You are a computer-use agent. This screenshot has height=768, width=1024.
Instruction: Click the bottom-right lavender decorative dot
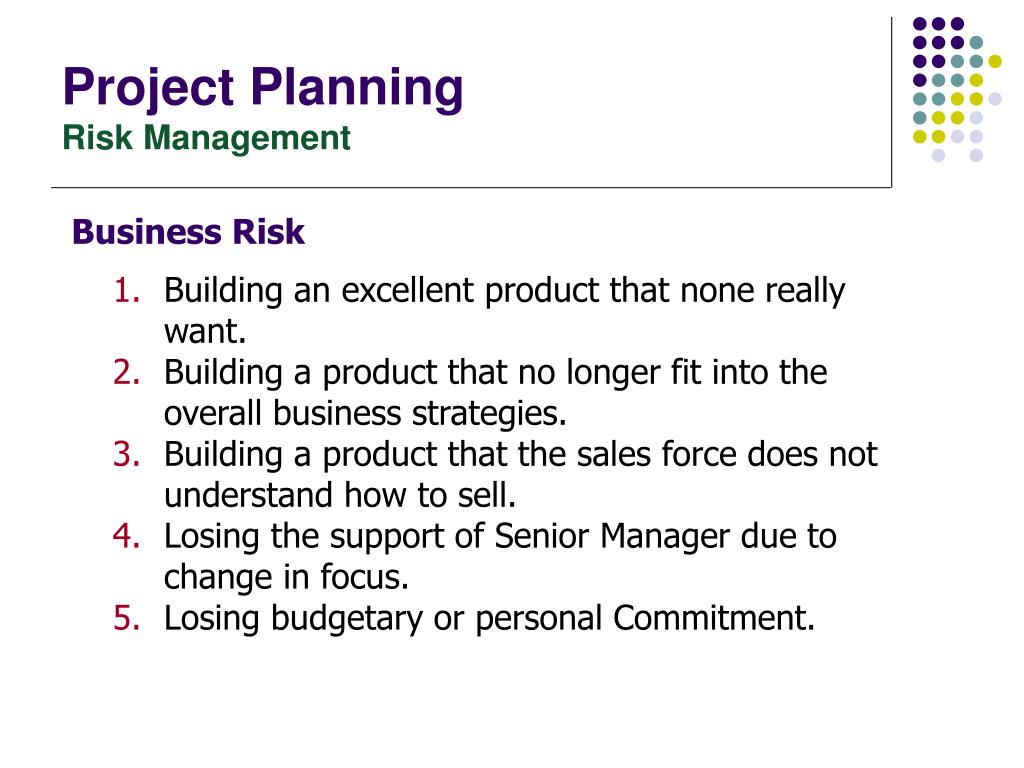(976, 155)
